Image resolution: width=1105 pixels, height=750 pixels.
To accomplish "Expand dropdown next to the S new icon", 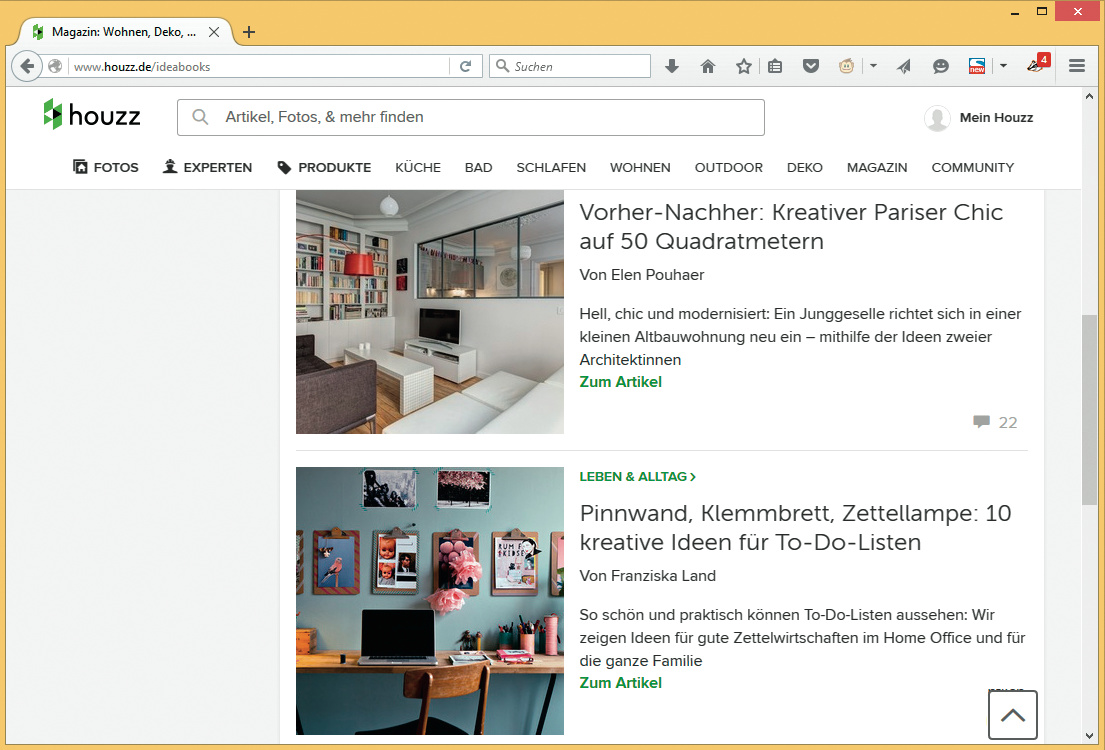I will click(1003, 67).
